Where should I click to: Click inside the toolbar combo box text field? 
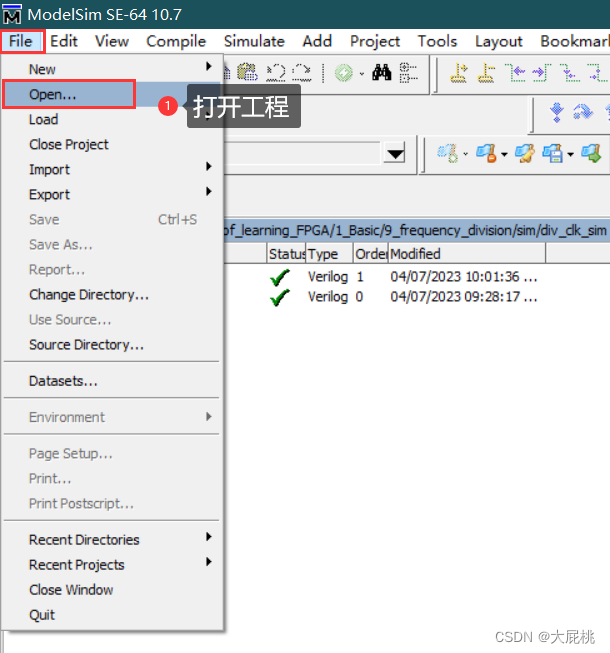[303, 154]
